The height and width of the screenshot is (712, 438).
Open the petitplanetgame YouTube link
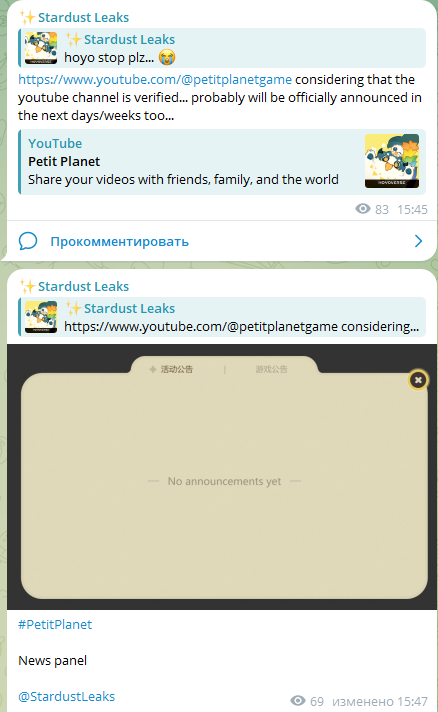pos(155,79)
